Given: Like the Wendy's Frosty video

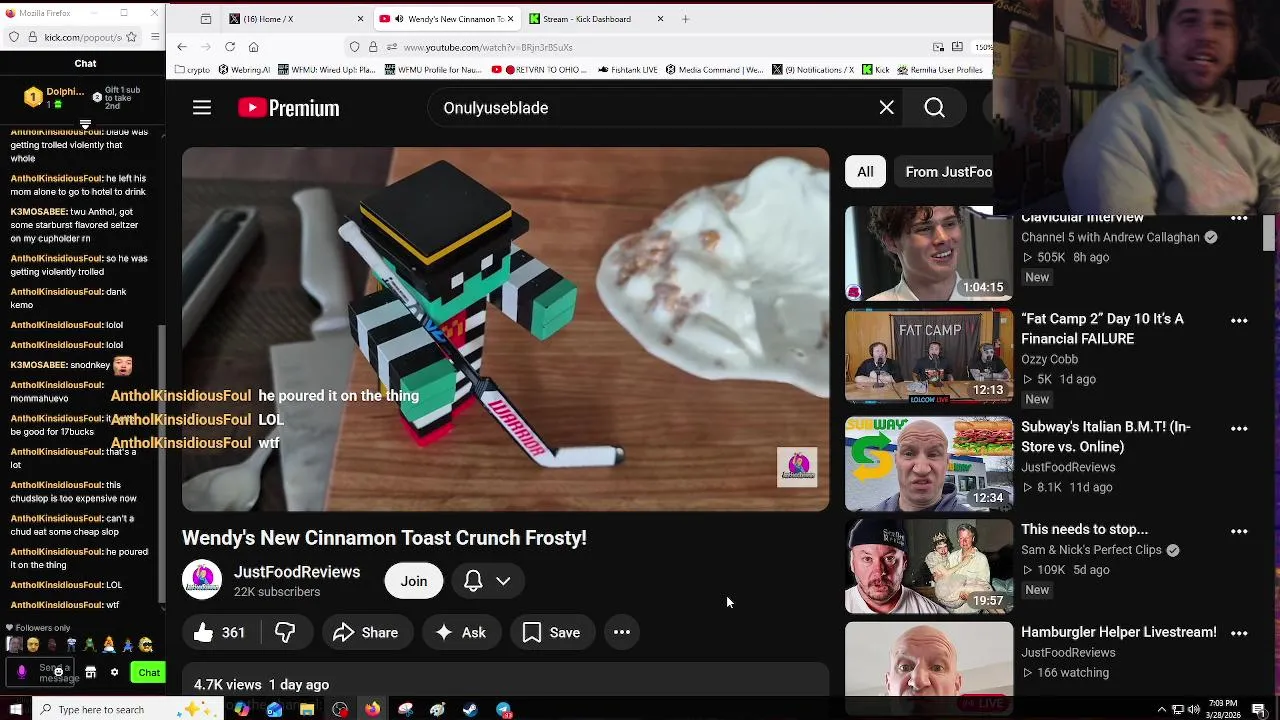Looking at the screenshot, I should point(220,632).
